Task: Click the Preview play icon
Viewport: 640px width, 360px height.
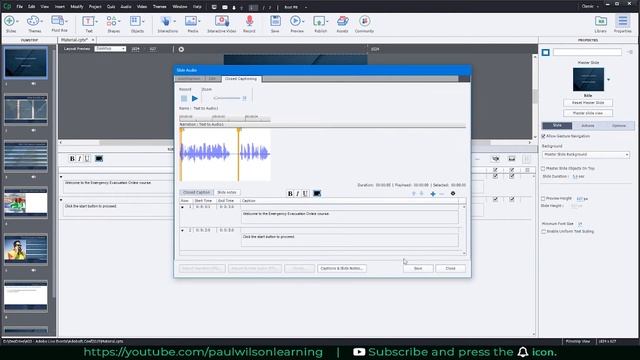Action: click(x=295, y=21)
